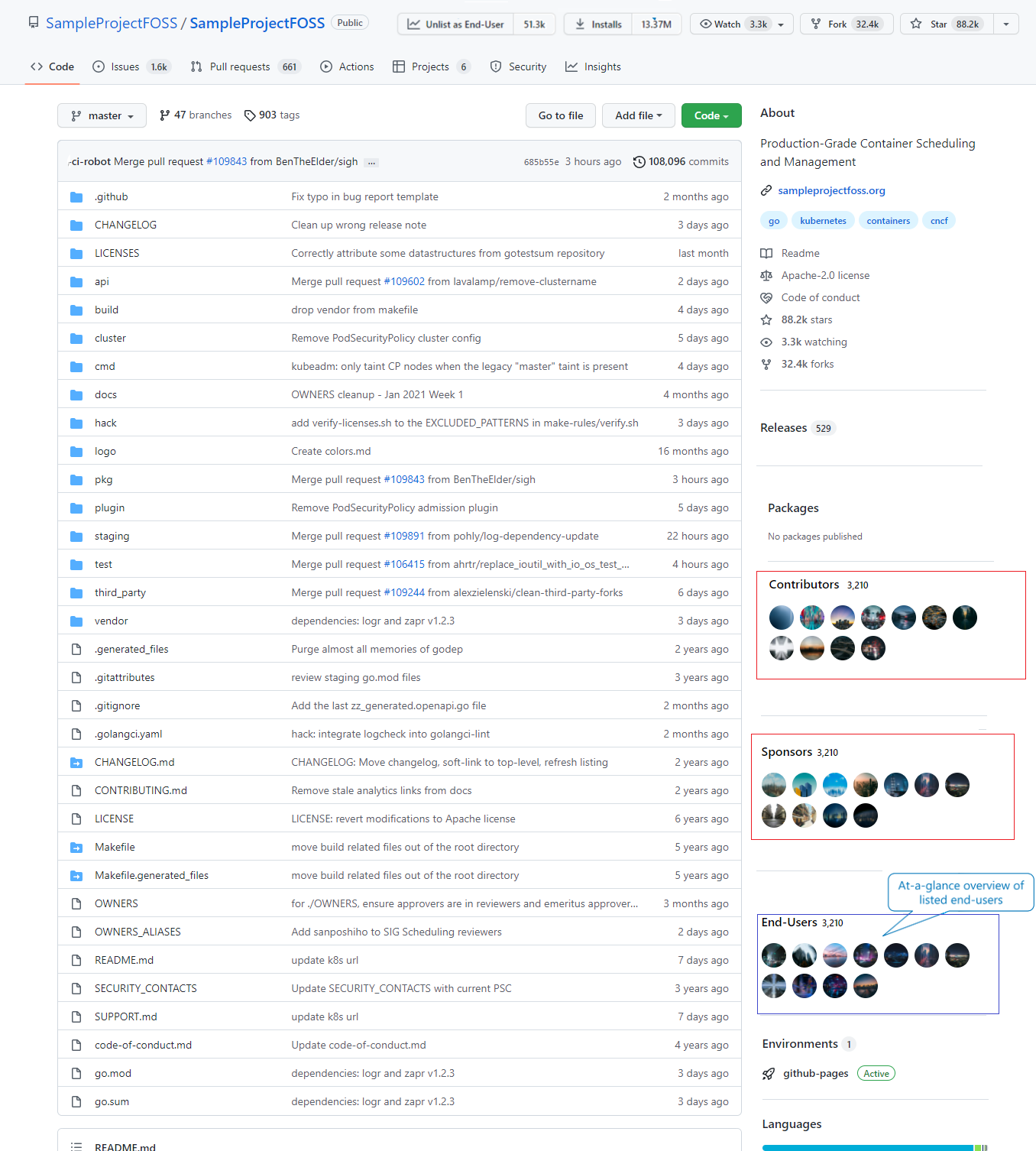Click the Apache-2.0 license scale icon
This screenshot has width=1036, height=1151.
766,275
